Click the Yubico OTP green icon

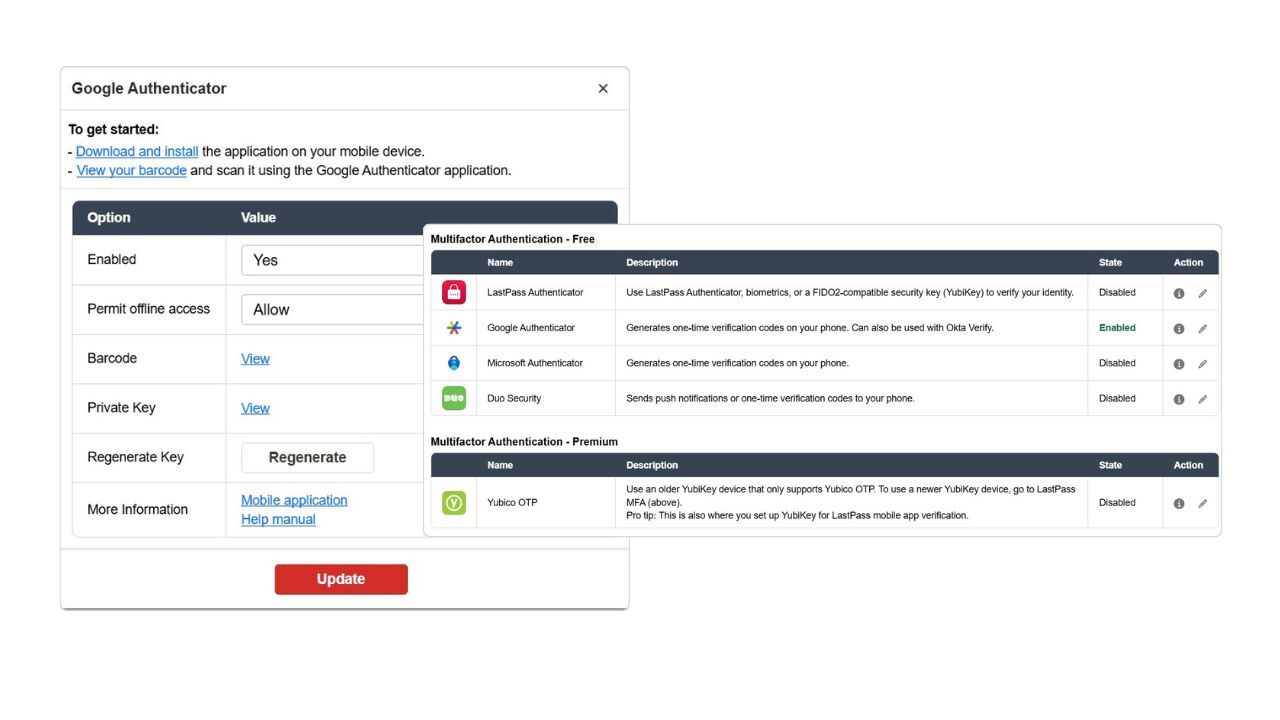(x=454, y=503)
